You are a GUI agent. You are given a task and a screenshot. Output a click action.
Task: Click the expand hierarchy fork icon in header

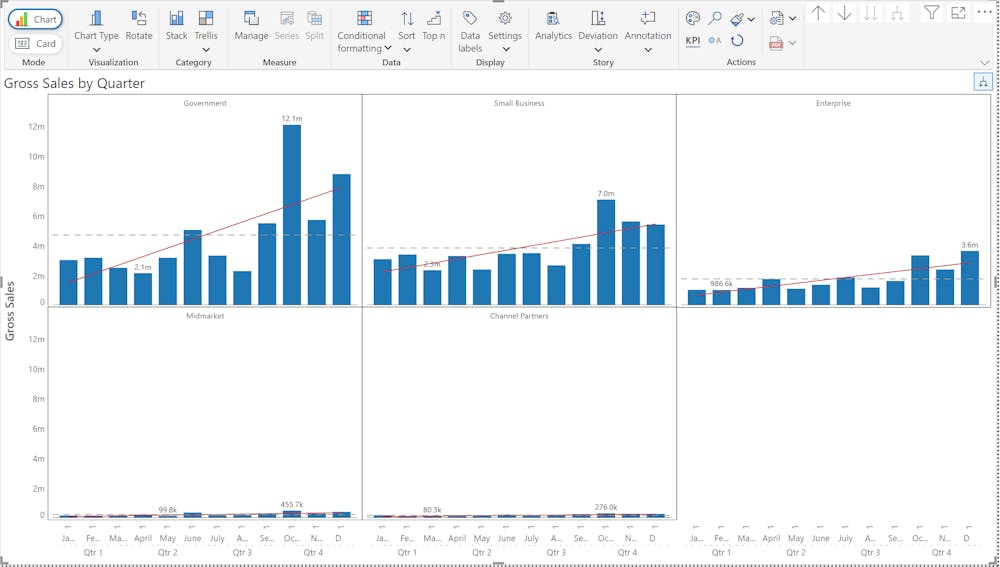[897, 12]
